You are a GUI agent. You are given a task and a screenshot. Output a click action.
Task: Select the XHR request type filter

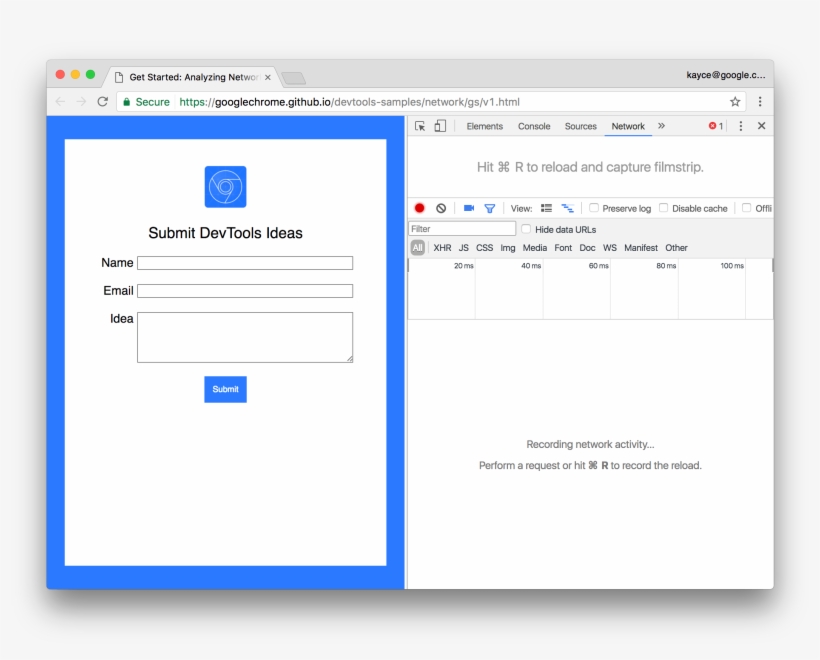coord(442,247)
